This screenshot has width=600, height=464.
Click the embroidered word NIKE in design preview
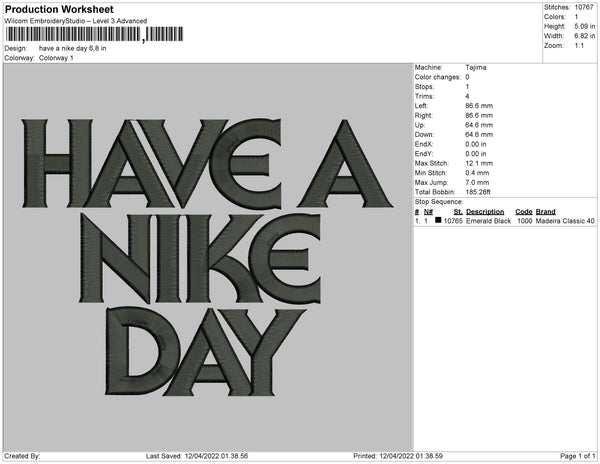(200, 258)
